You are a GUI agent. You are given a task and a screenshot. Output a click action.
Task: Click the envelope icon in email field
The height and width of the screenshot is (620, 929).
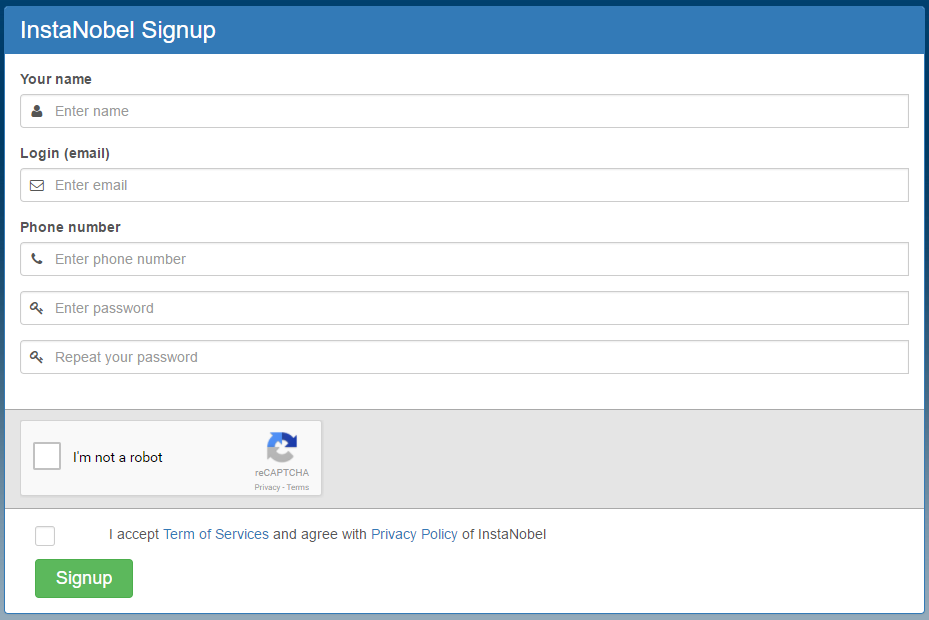coord(37,186)
